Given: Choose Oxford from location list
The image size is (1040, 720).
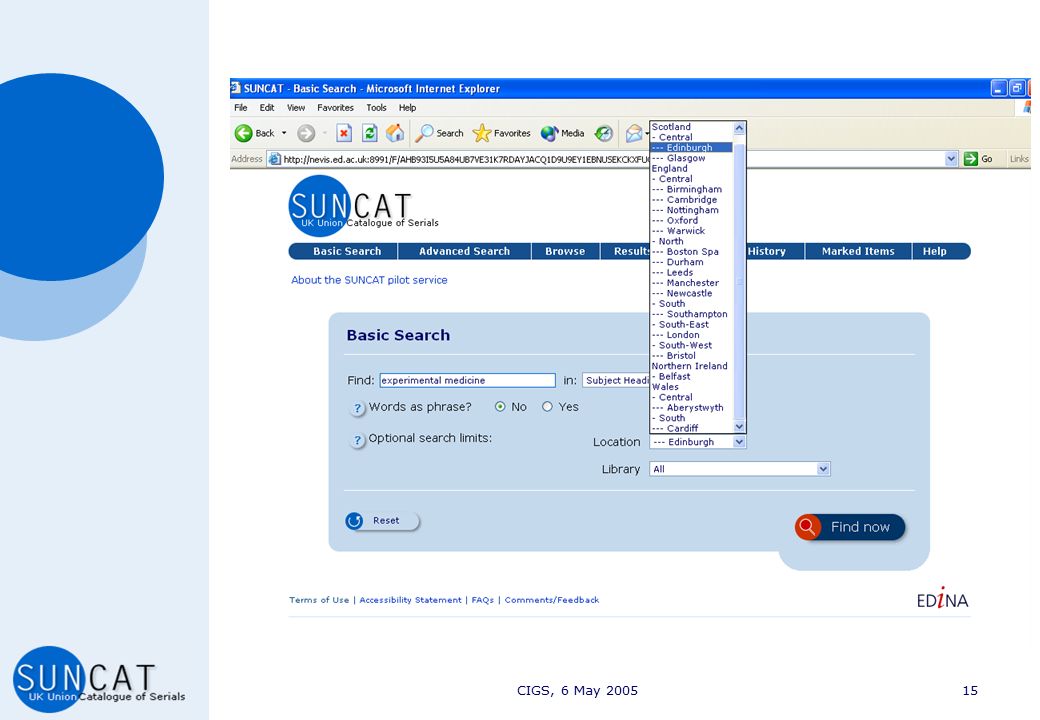Looking at the screenshot, I should pos(682,220).
